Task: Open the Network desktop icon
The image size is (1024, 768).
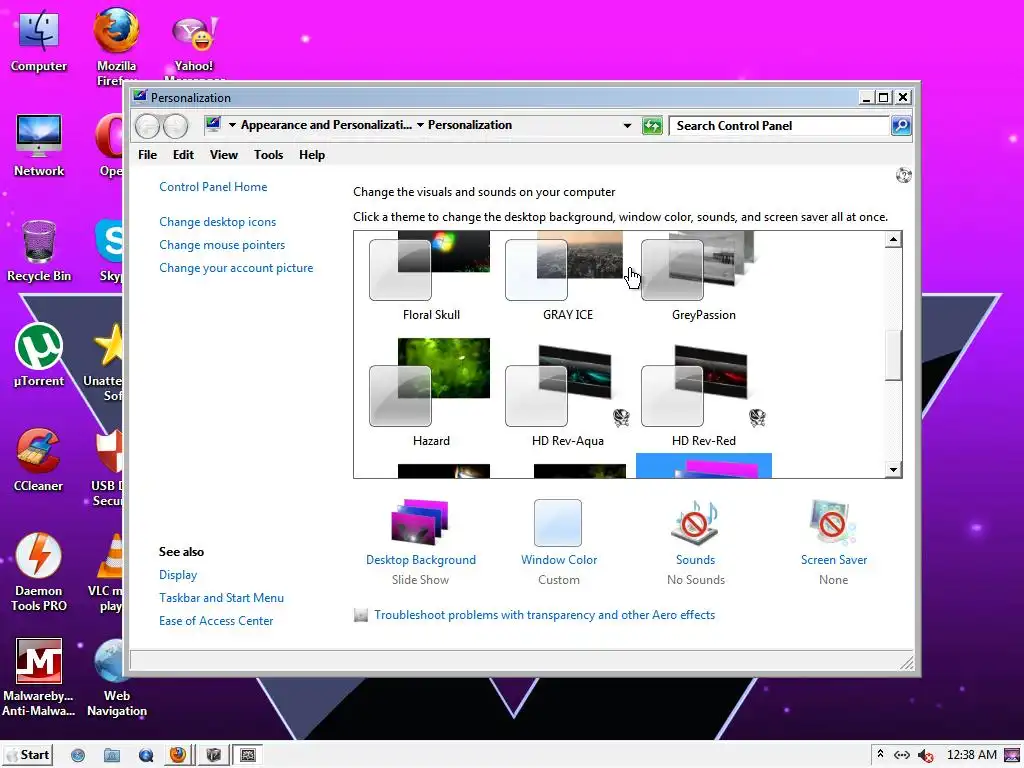Action: click(39, 145)
